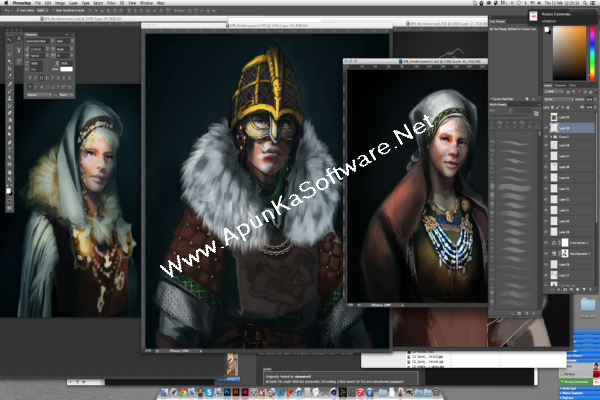600x400 pixels.
Task: Select the Move tool in the toolbox
Action: tap(10, 40)
